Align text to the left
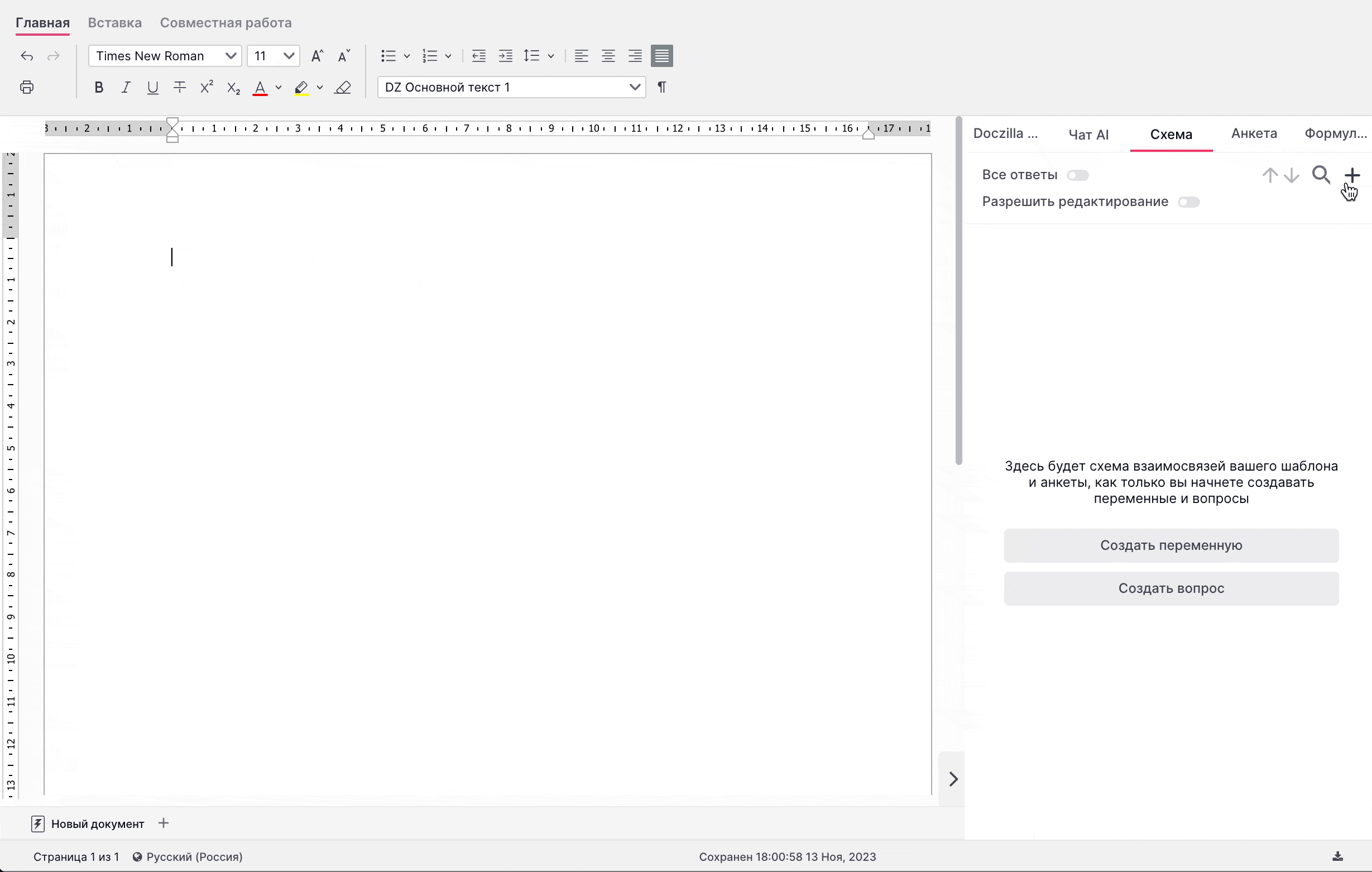 click(x=581, y=56)
